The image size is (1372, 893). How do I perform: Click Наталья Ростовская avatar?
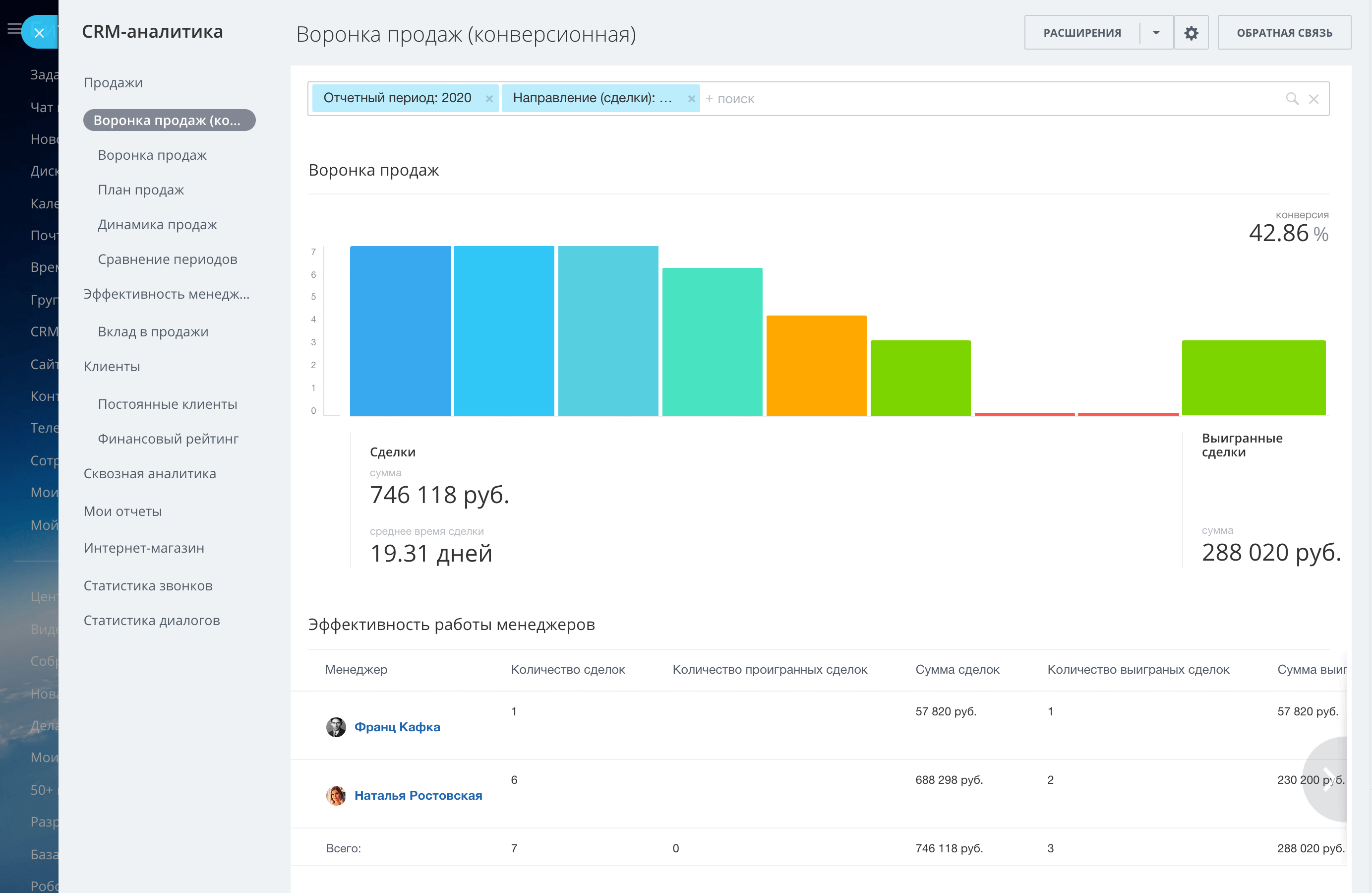click(336, 795)
